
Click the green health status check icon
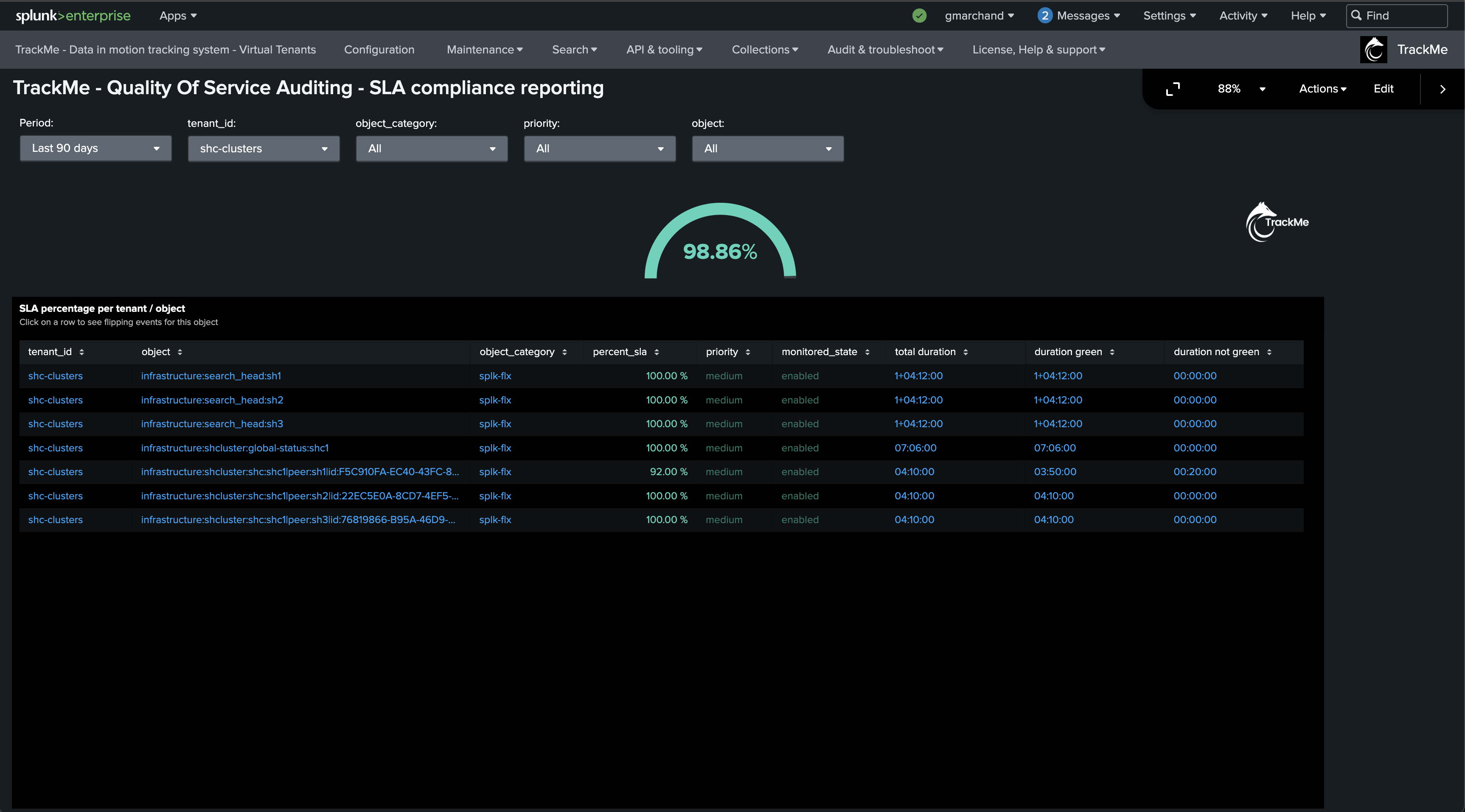point(919,16)
